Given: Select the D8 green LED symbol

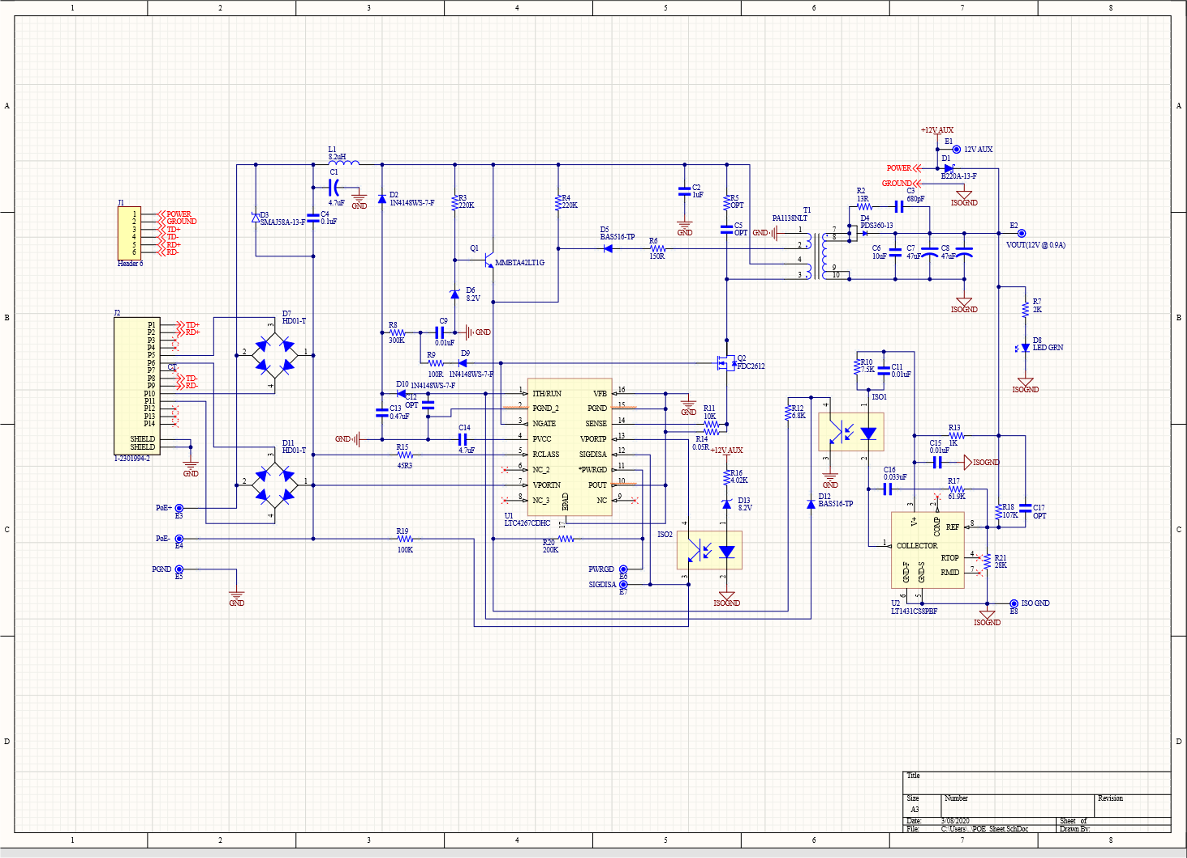Looking at the screenshot, I should point(1025,346).
